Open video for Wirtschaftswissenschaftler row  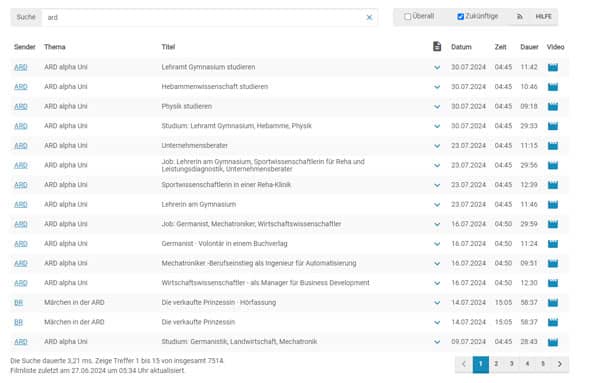pyautogui.click(x=553, y=283)
